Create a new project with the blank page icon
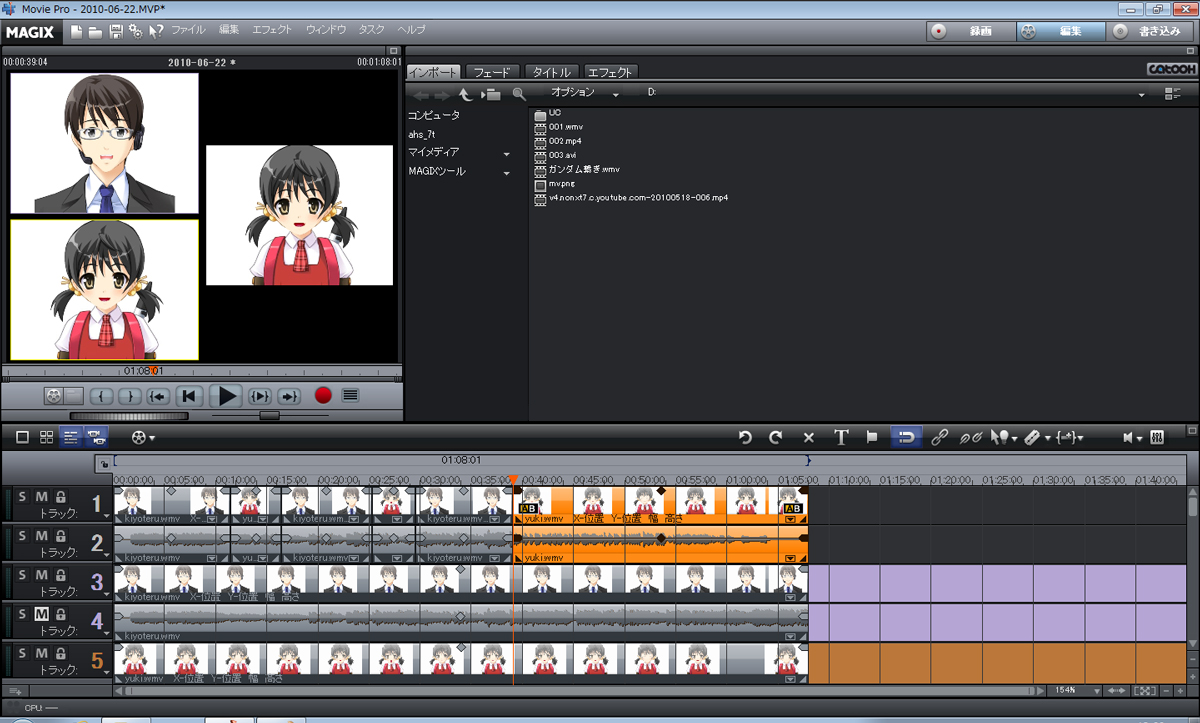The height and width of the screenshot is (723, 1200). click(x=78, y=31)
